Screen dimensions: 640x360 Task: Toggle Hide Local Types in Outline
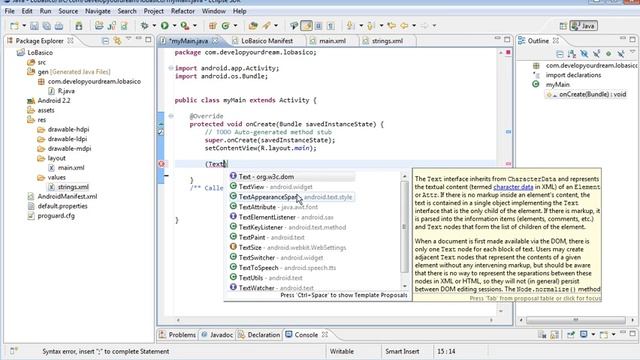[621, 54]
